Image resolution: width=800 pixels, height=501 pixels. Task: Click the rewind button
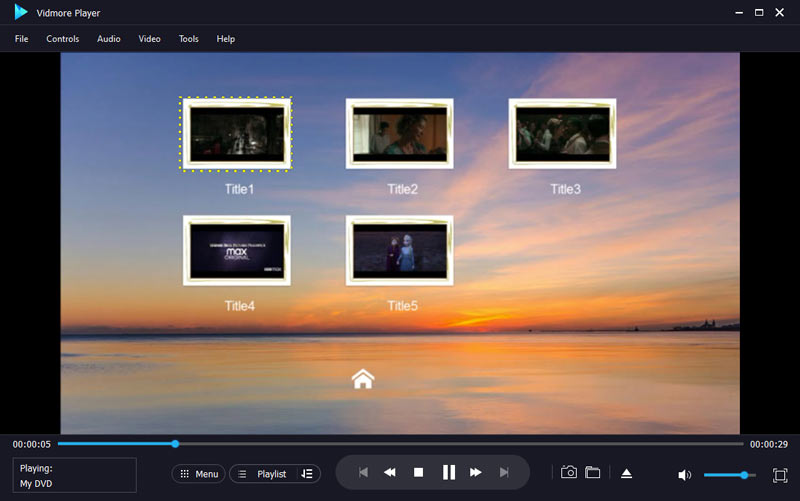point(390,472)
